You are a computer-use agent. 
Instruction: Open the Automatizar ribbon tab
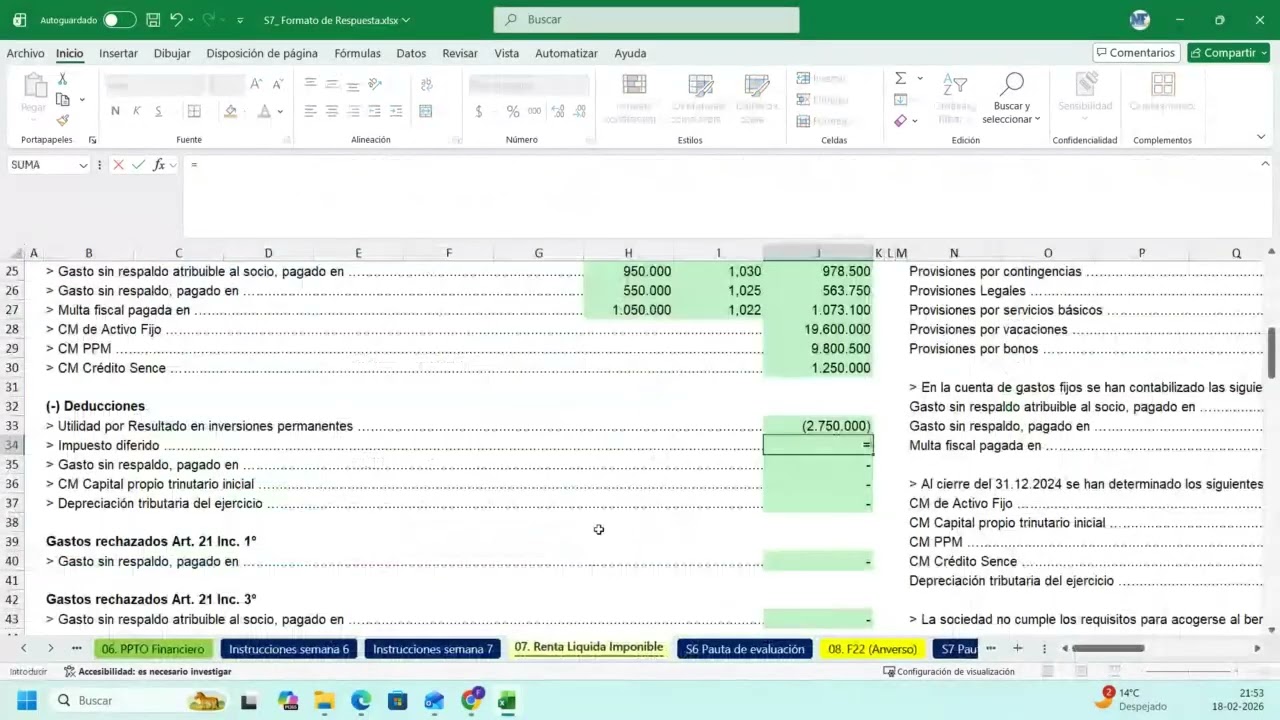click(x=566, y=54)
